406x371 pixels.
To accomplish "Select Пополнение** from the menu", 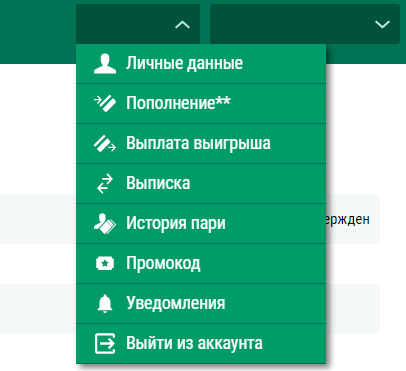I will tap(201, 103).
